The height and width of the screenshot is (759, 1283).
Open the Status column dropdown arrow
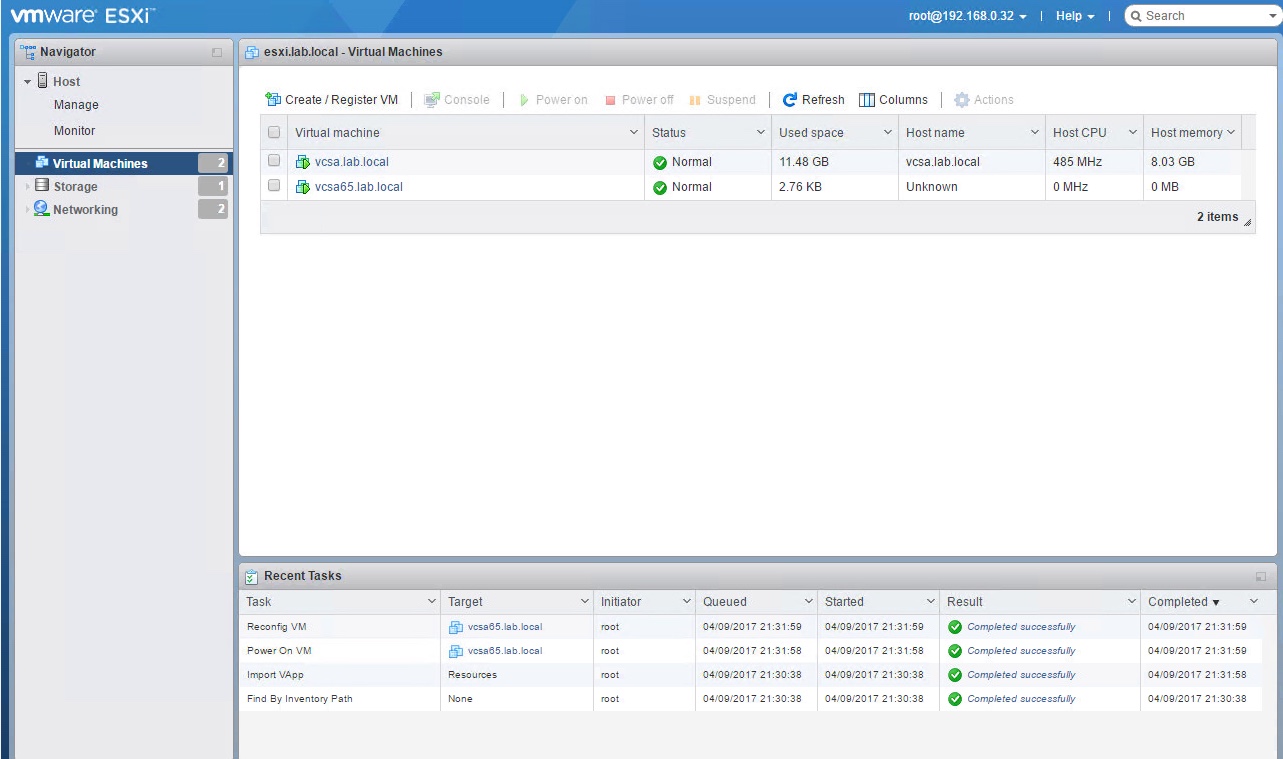[x=760, y=132]
